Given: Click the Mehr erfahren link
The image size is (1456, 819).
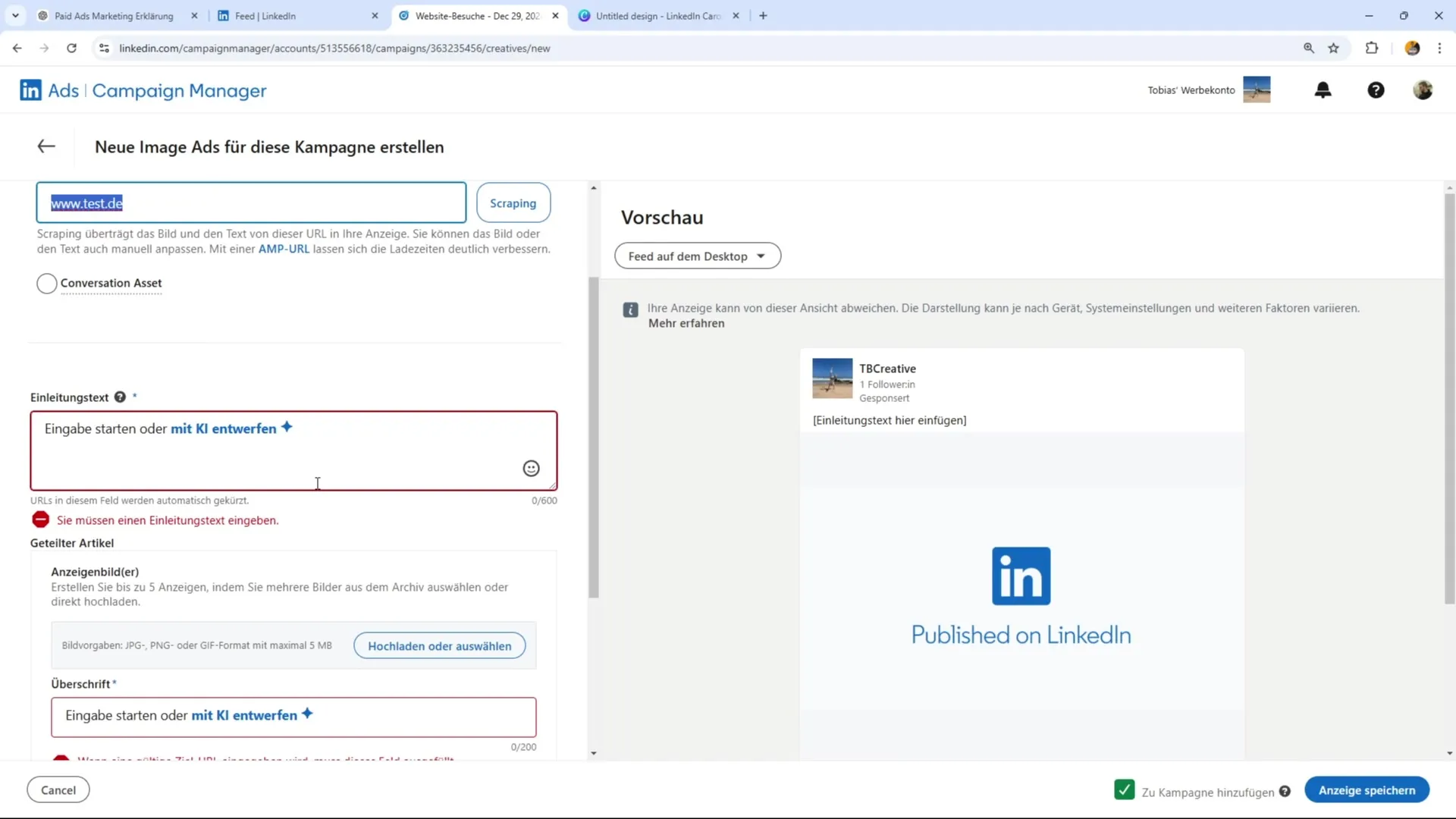Looking at the screenshot, I should pyautogui.click(x=686, y=323).
